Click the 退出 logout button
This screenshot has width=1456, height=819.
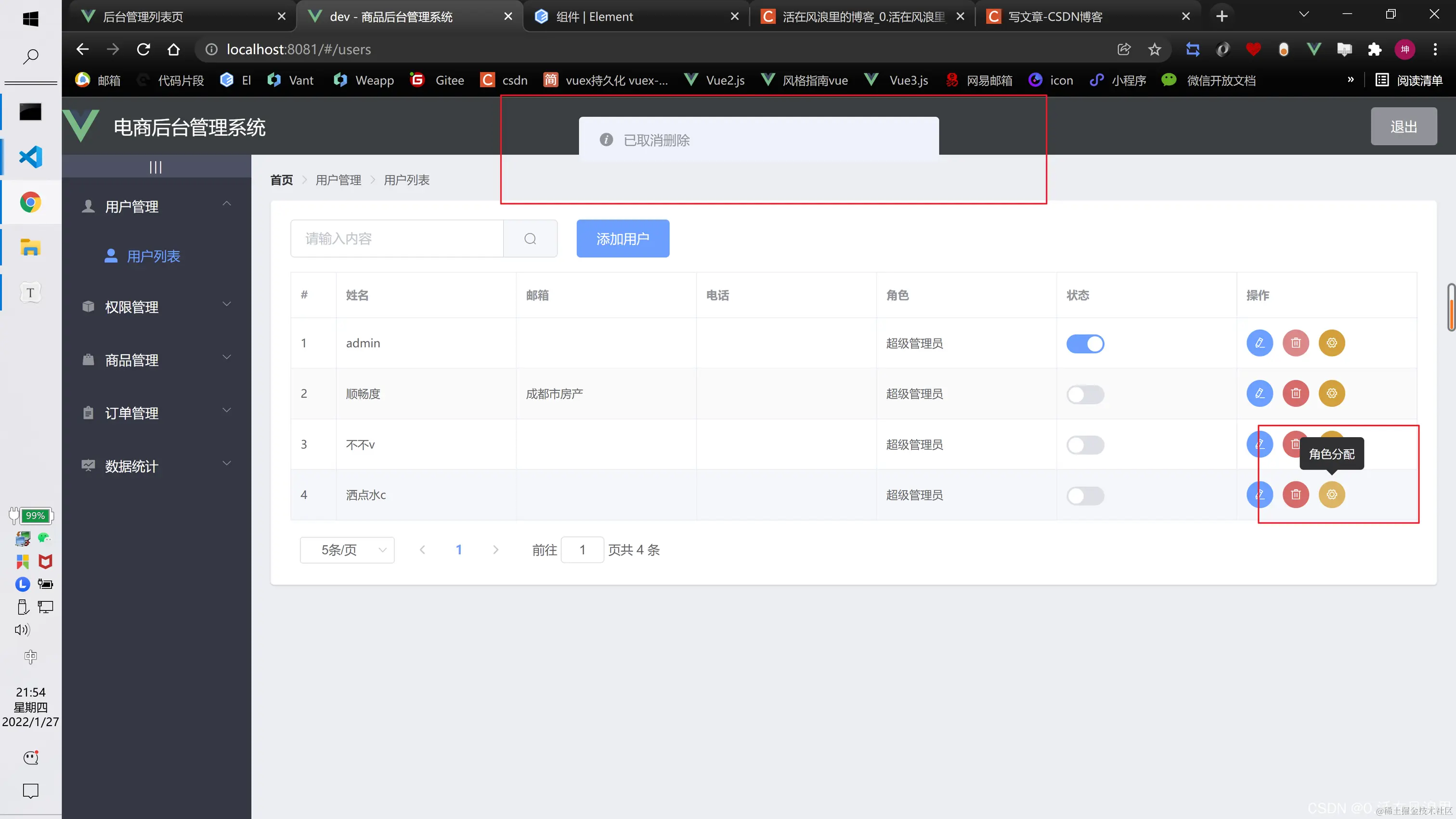point(1403,127)
